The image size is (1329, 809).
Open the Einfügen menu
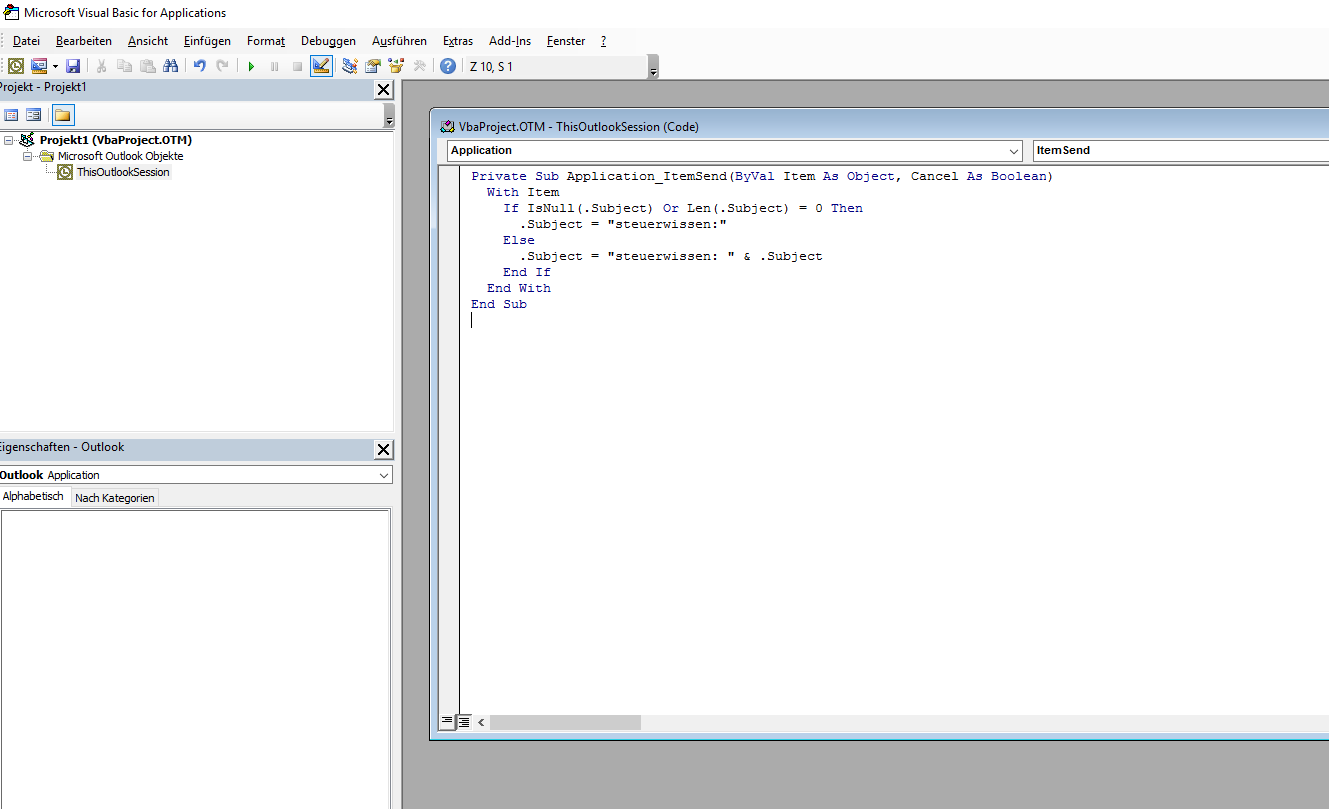tap(207, 41)
